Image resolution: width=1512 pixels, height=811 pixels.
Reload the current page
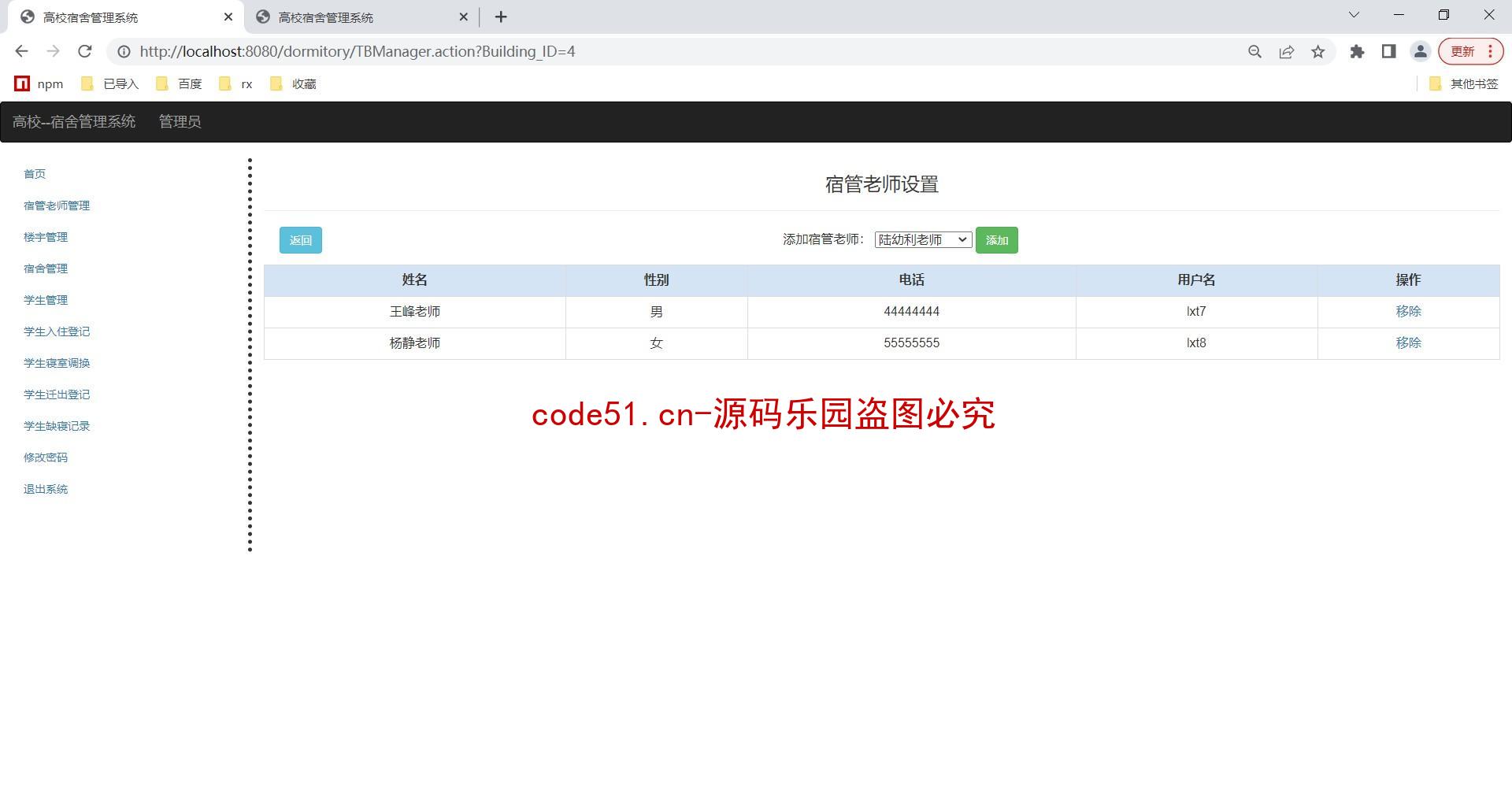click(85, 51)
